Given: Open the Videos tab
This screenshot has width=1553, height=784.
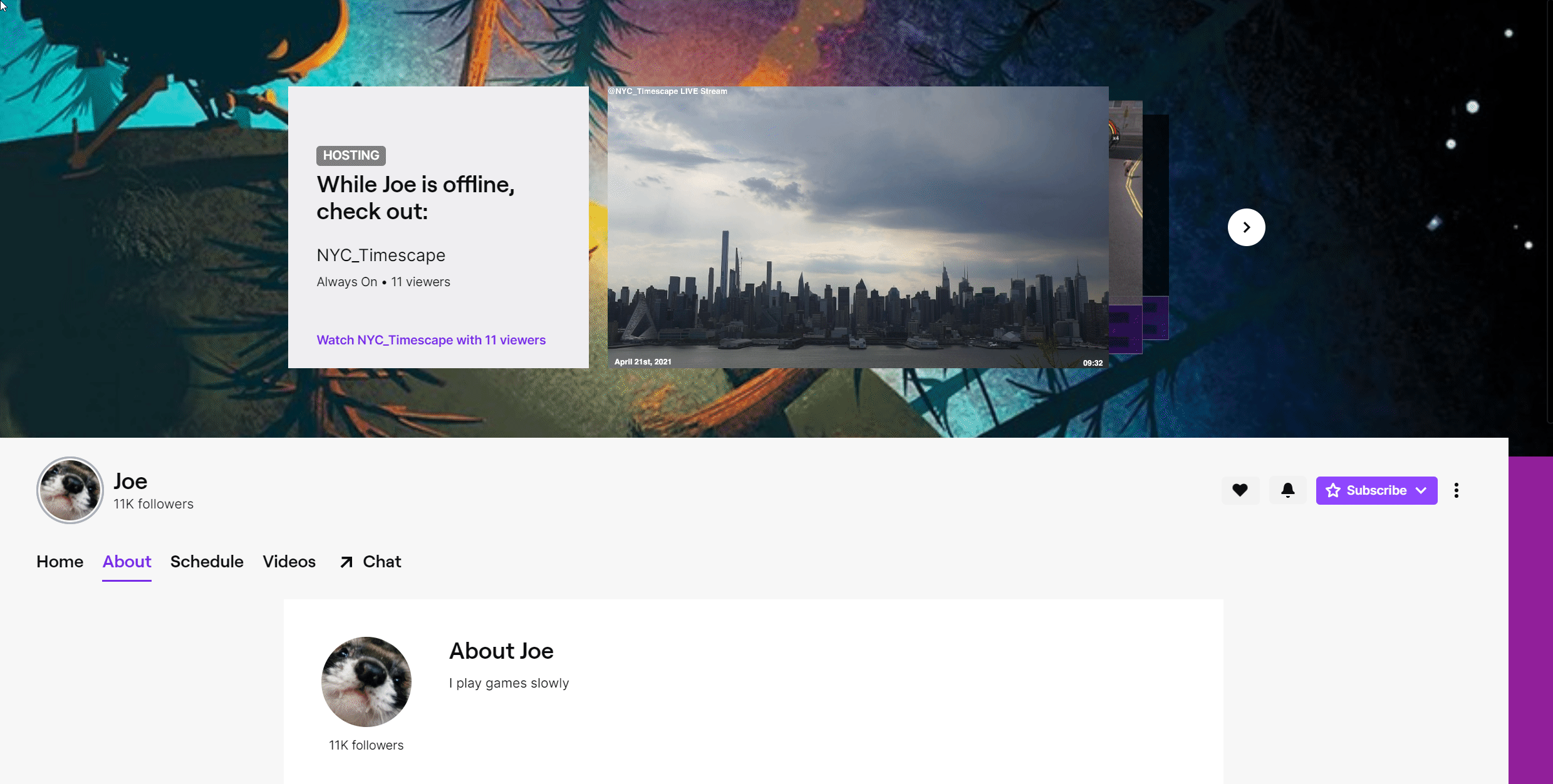Looking at the screenshot, I should click(289, 562).
